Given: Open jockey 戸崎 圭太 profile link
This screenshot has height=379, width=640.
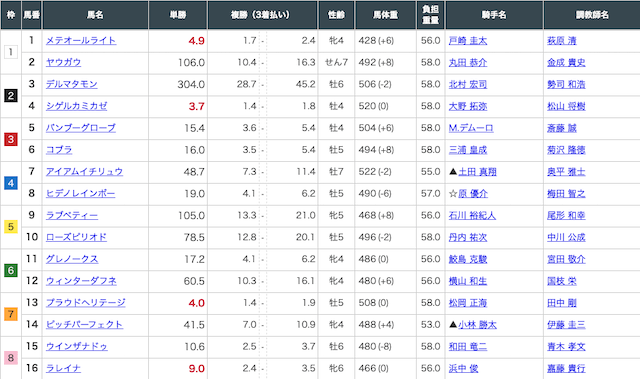Looking at the screenshot, I should click(468, 41).
